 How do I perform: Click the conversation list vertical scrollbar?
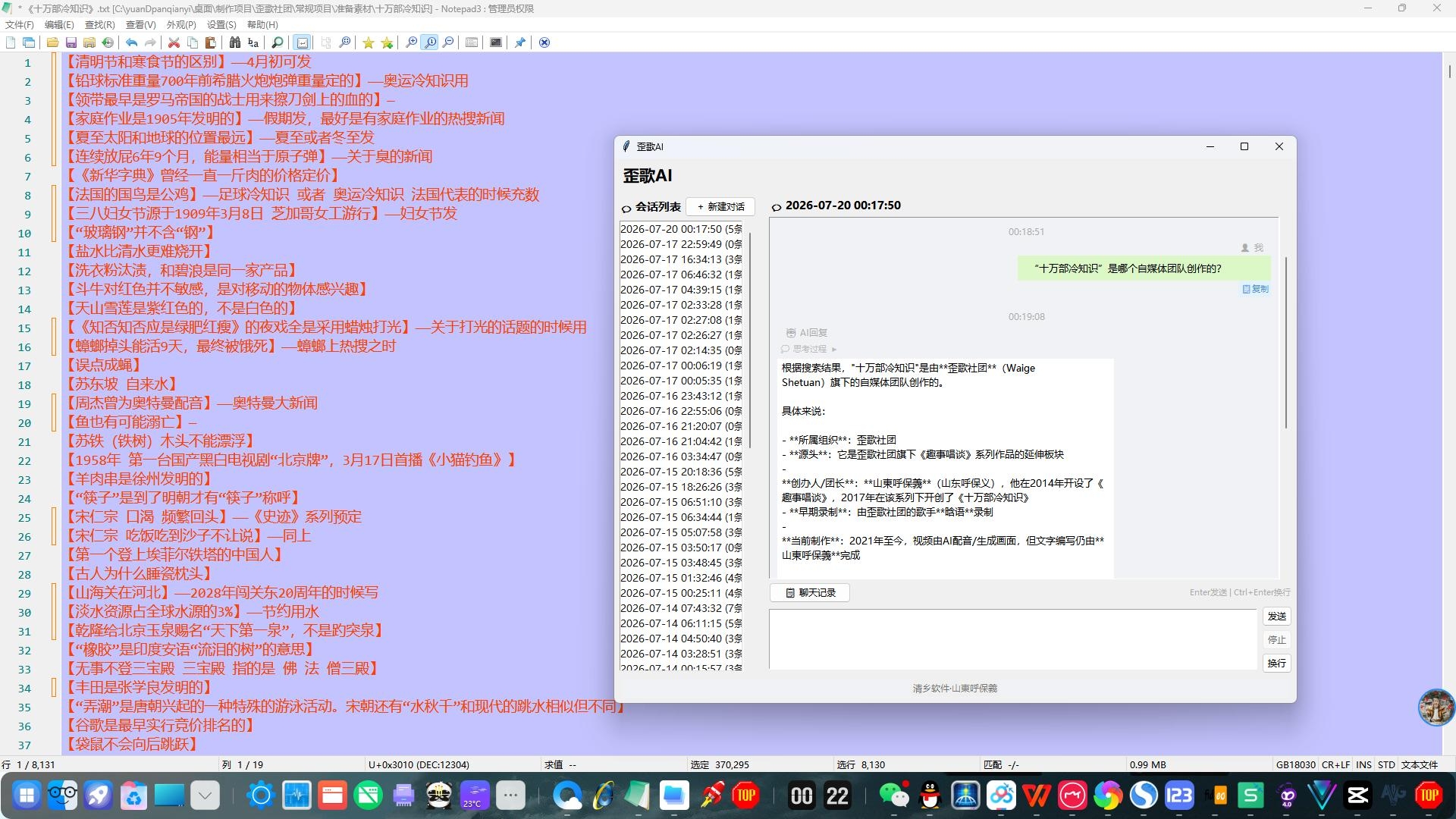point(750,340)
